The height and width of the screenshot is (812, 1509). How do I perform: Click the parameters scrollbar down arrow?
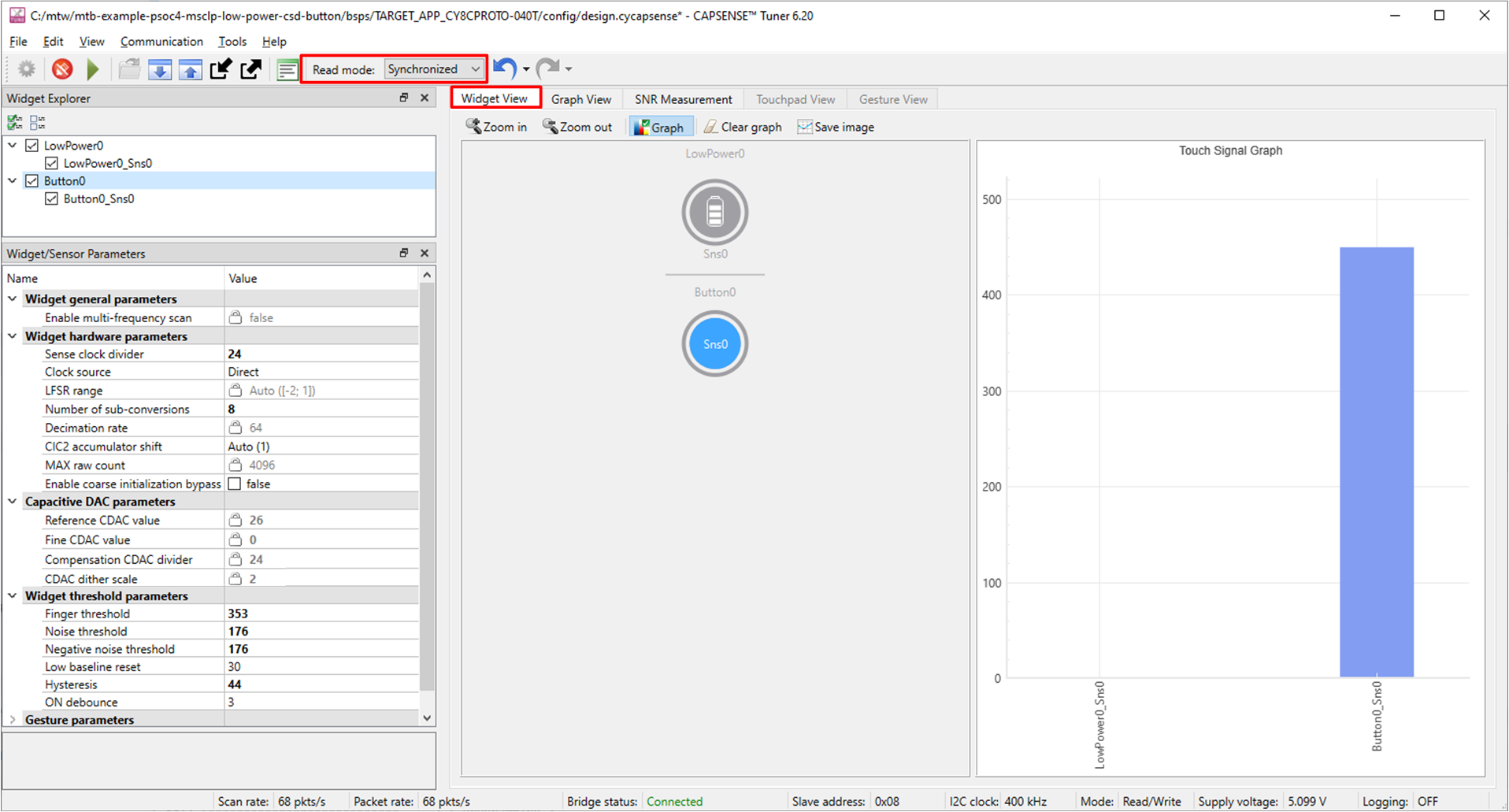pyautogui.click(x=427, y=717)
